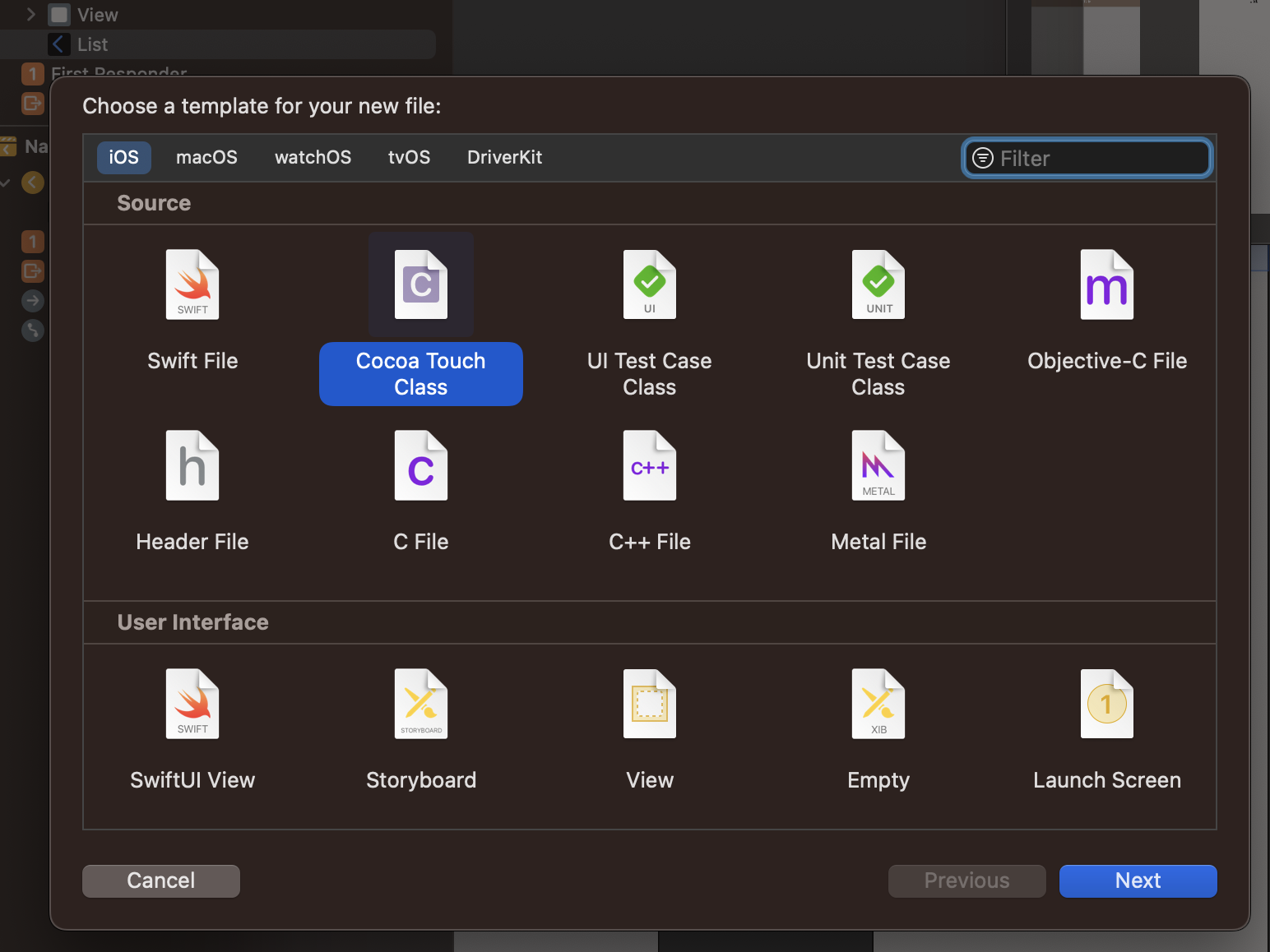Choose the SwiftUI View template icon

coord(192,704)
